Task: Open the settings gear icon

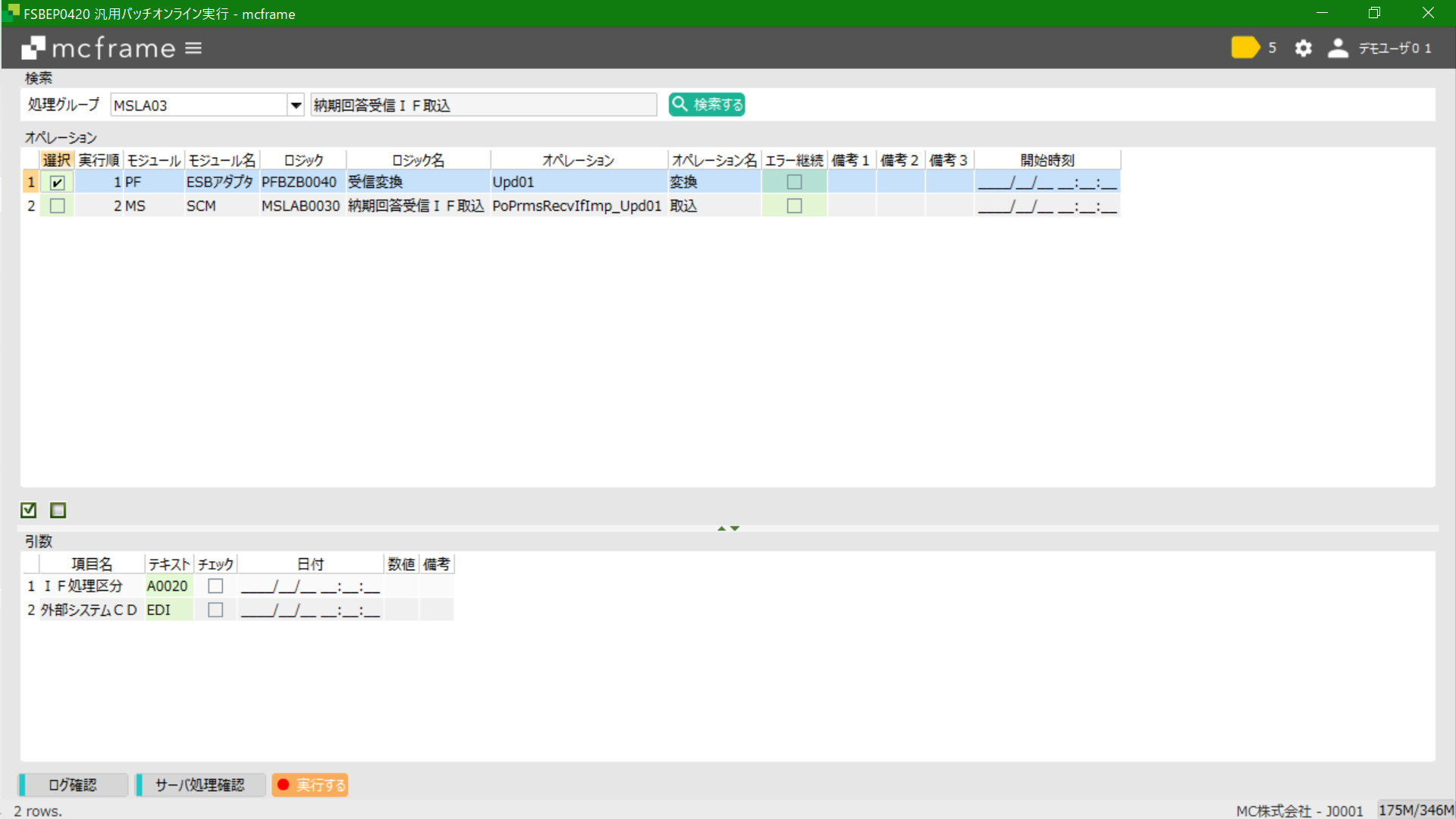Action: coord(1303,47)
